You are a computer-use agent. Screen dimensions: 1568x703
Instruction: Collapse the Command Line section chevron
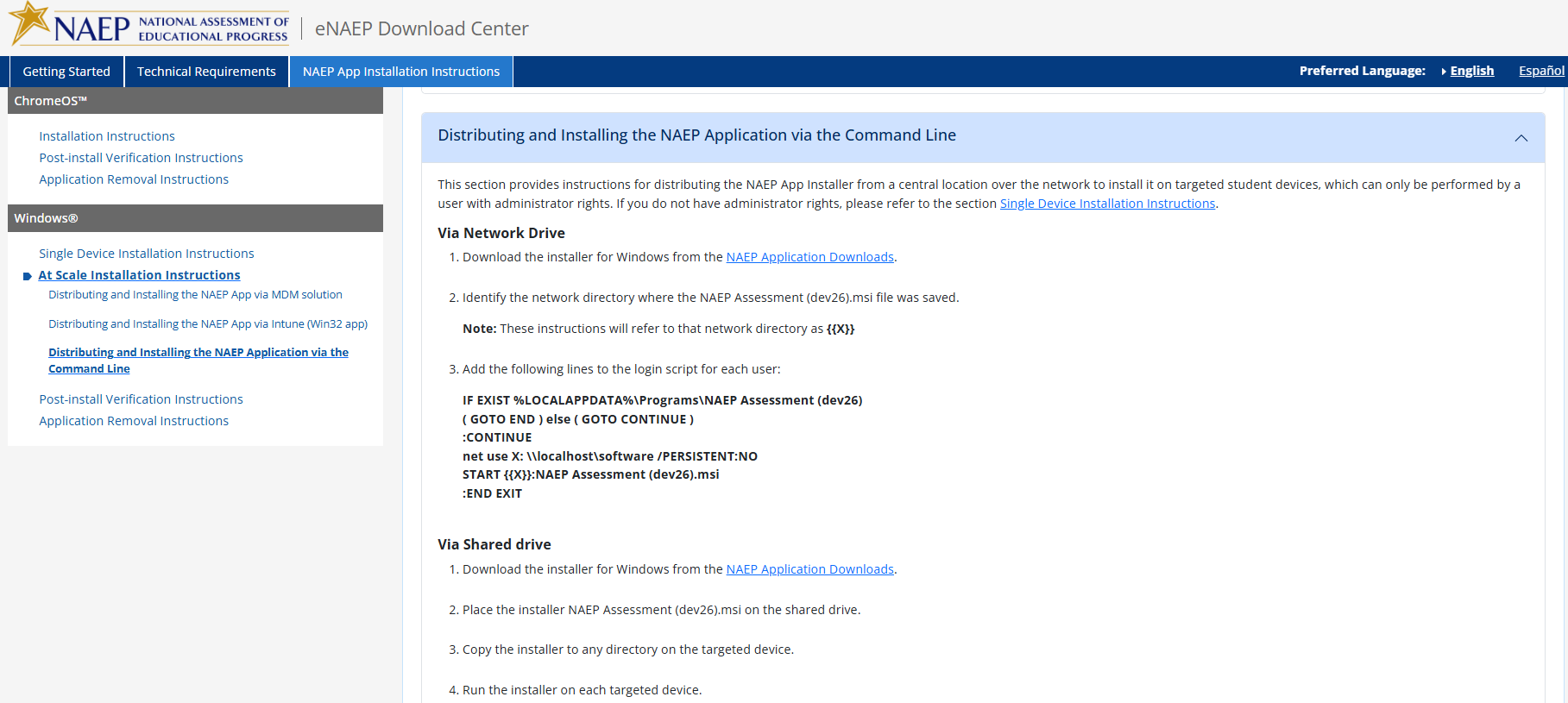[x=1521, y=138]
